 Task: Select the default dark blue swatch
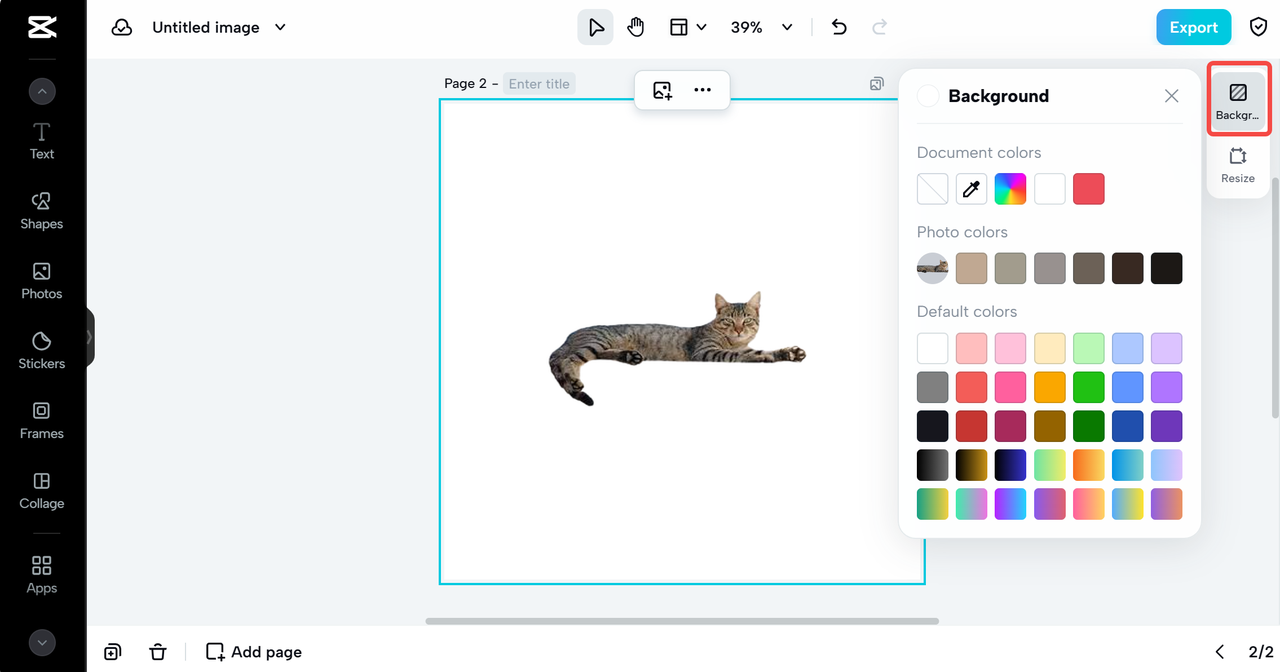(x=1127, y=426)
